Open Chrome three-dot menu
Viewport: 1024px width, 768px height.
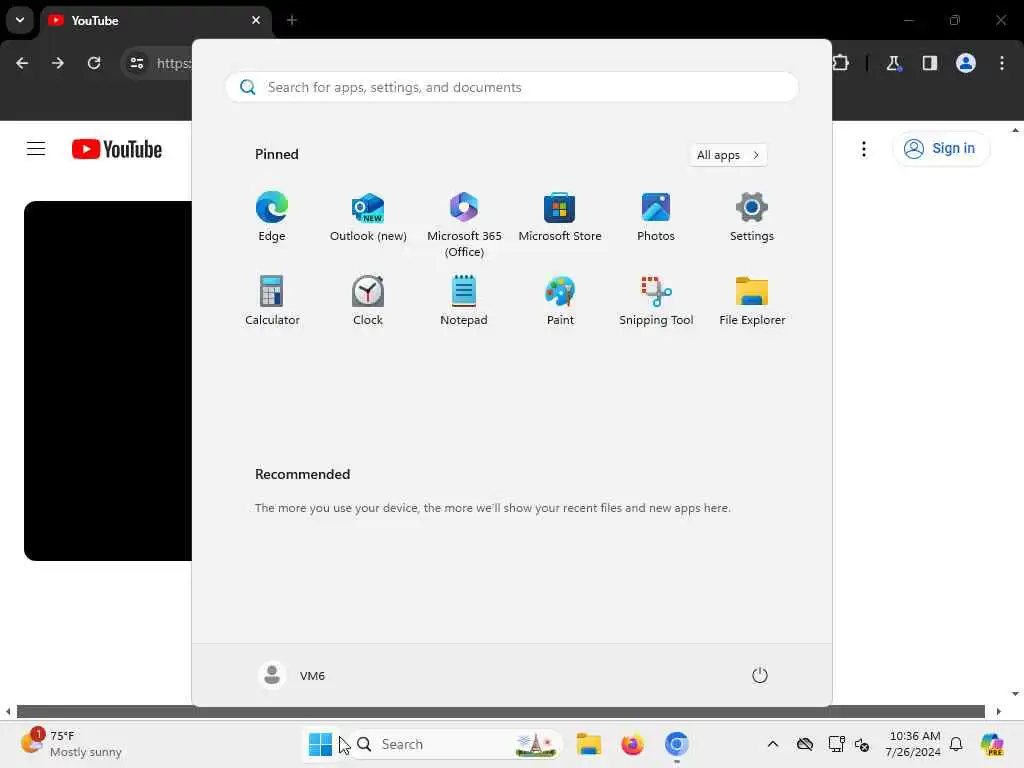click(x=1002, y=63)
